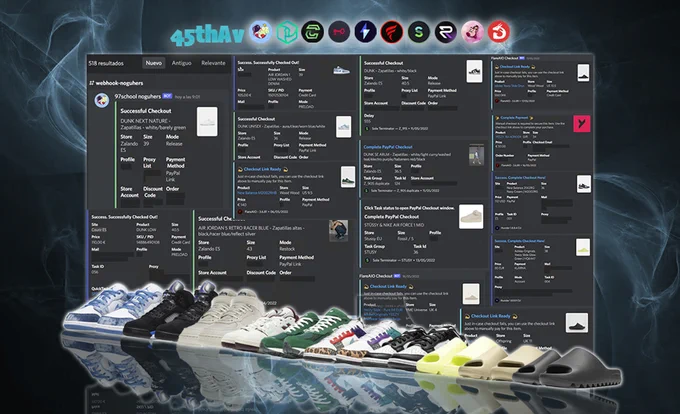Open Complete PayPal Checkout link for DUNK SE ARUM
Viewport: 680px width, 414px height.
pyautogui.click(x=388, y=147)
